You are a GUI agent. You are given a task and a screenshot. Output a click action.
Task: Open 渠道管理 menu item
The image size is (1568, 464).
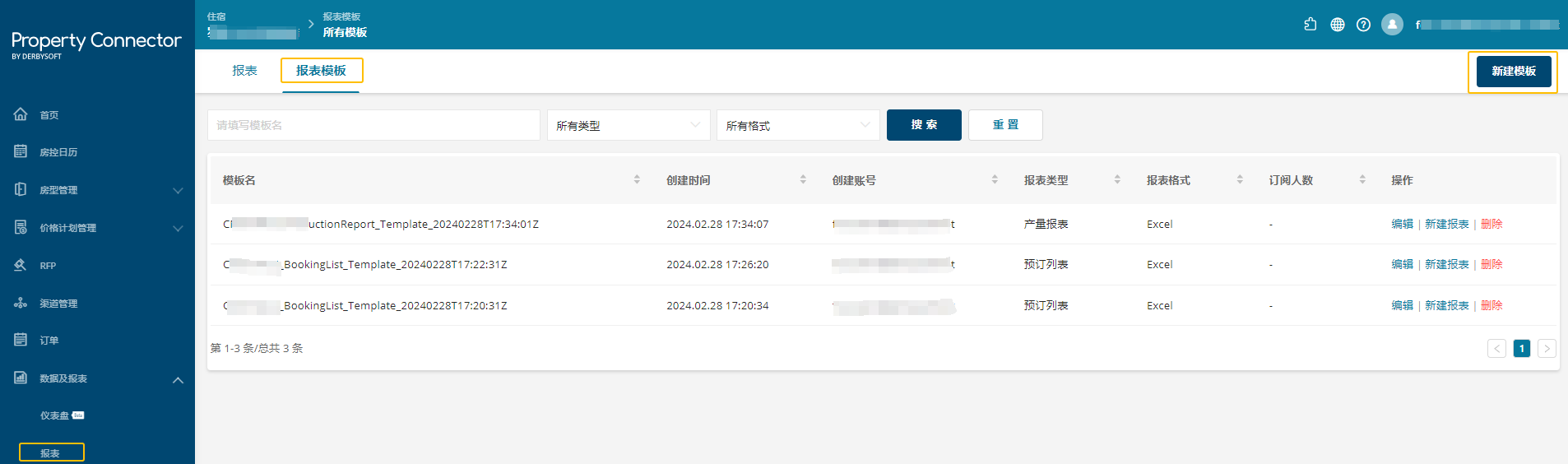[58, 303]
